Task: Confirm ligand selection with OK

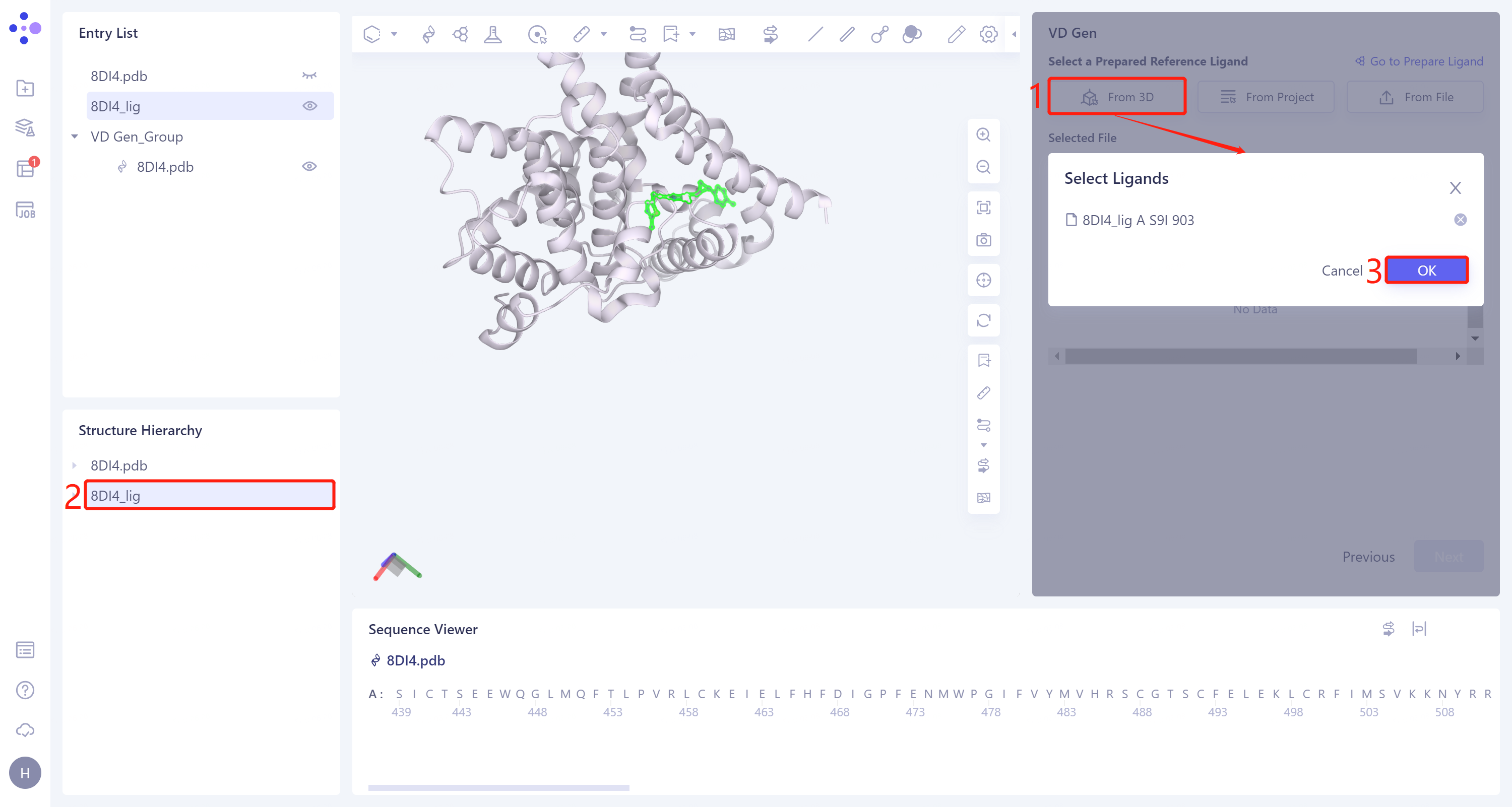Action: click(1426, 271)
